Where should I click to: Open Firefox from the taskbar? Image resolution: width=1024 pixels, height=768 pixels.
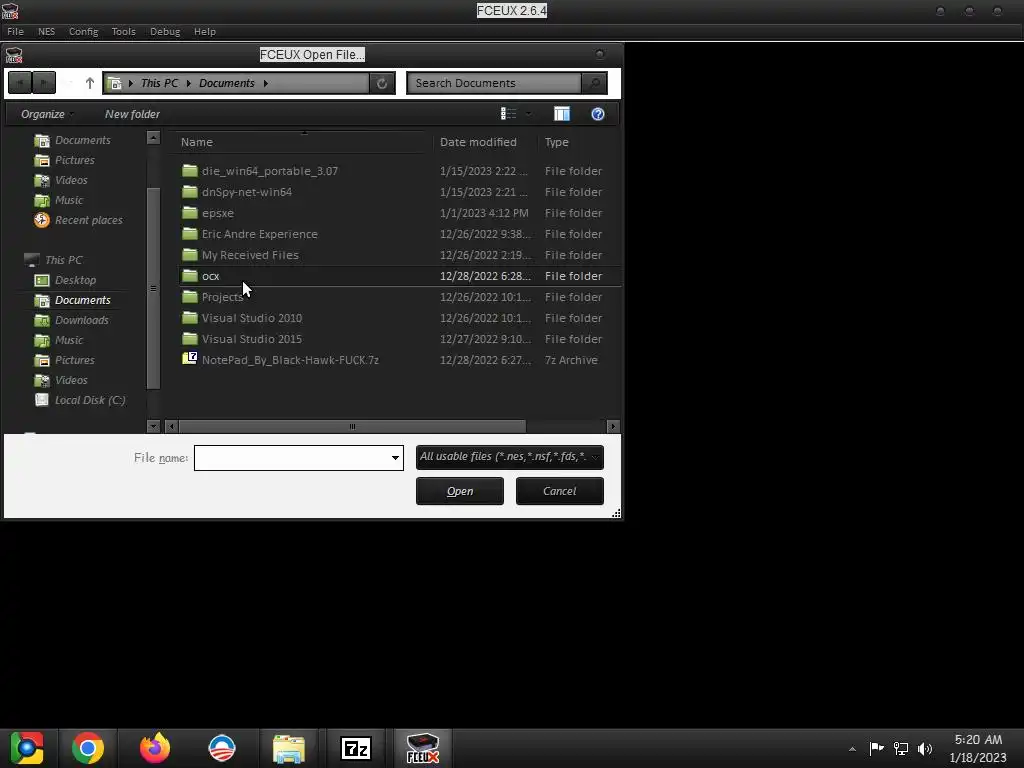click(x=155, y=748)
